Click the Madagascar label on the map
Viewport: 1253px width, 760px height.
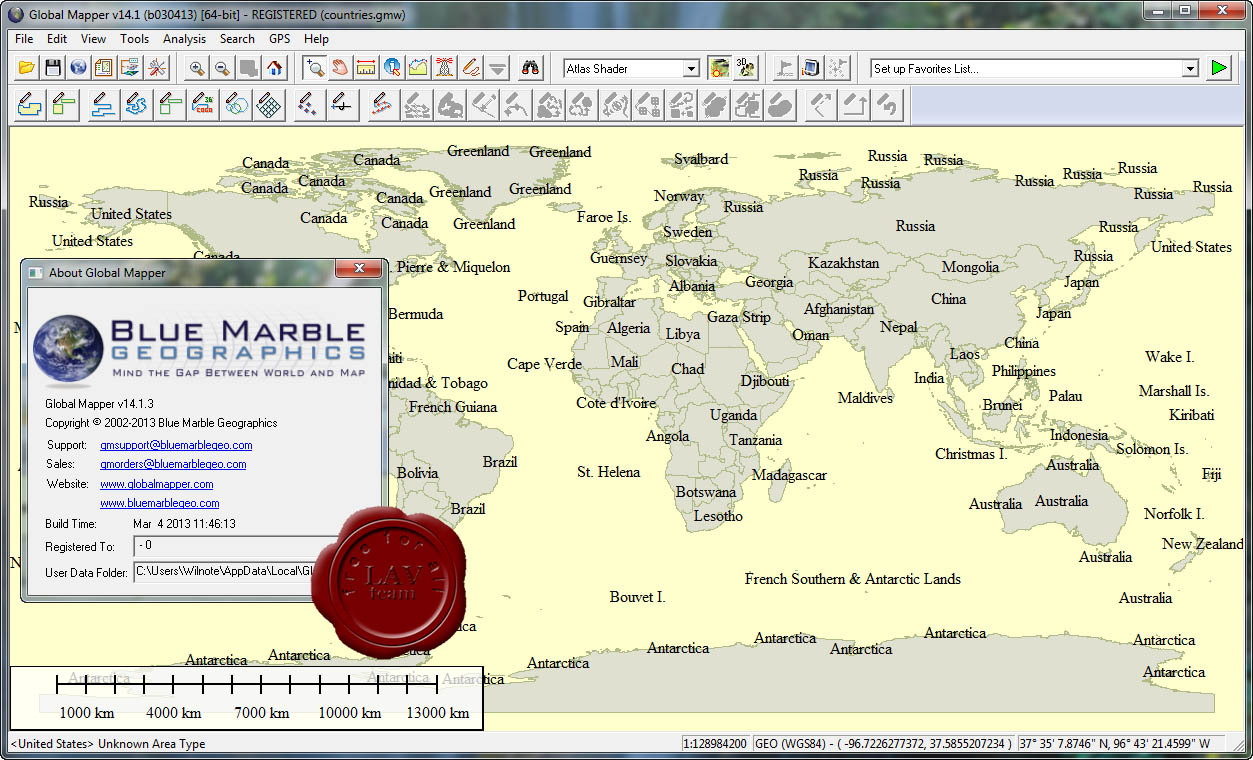tap(789, 476)
